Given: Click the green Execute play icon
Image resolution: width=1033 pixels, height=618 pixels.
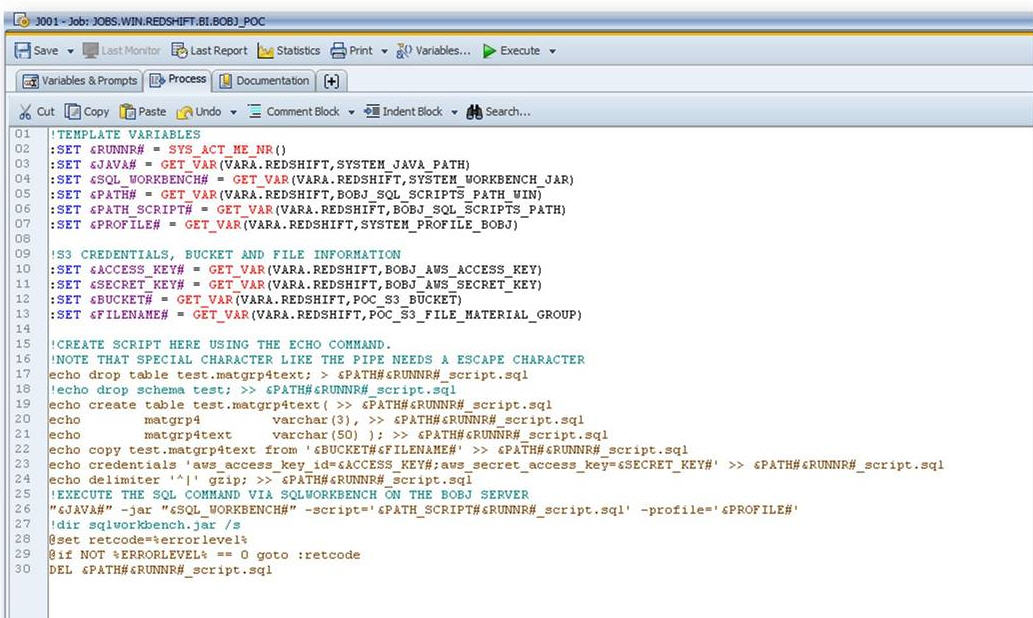Looking at the screenshot, I should [489, 51].
